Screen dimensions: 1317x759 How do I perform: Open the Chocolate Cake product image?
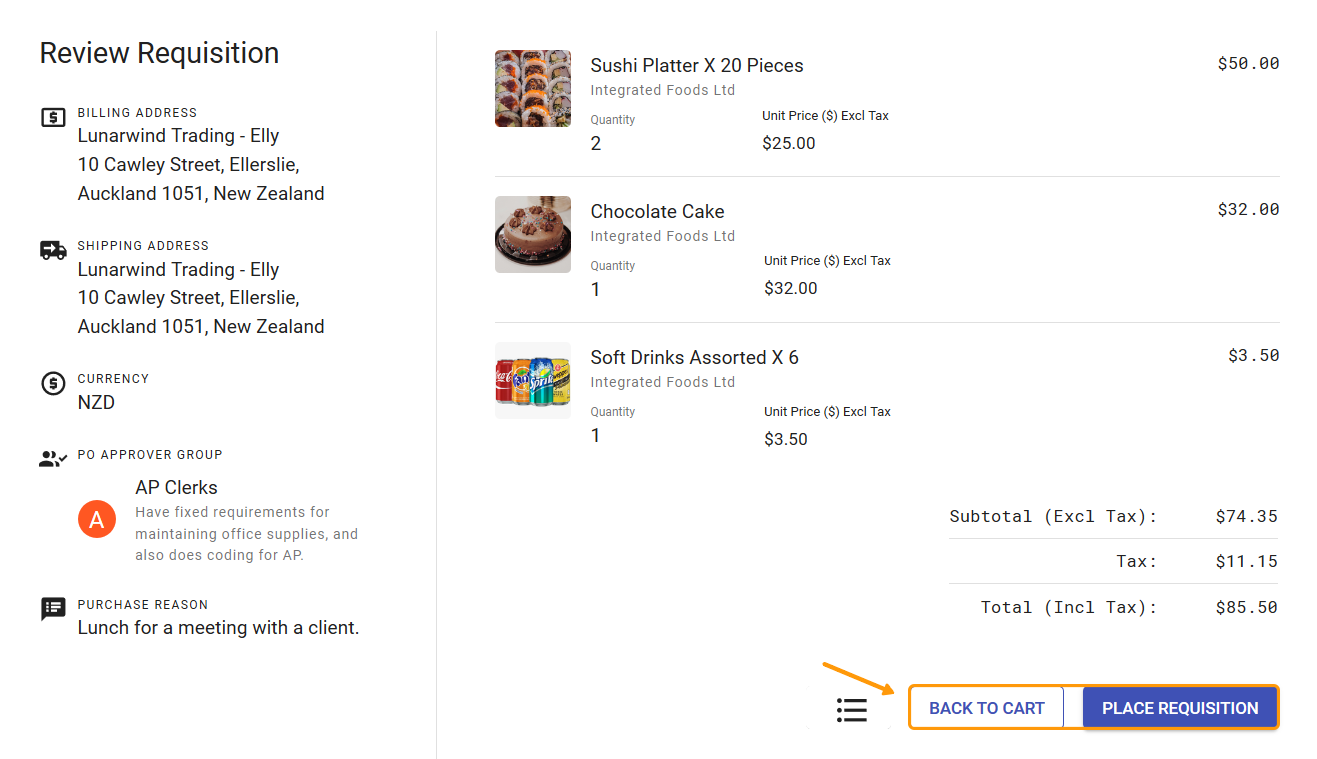[x=533, y=235]
